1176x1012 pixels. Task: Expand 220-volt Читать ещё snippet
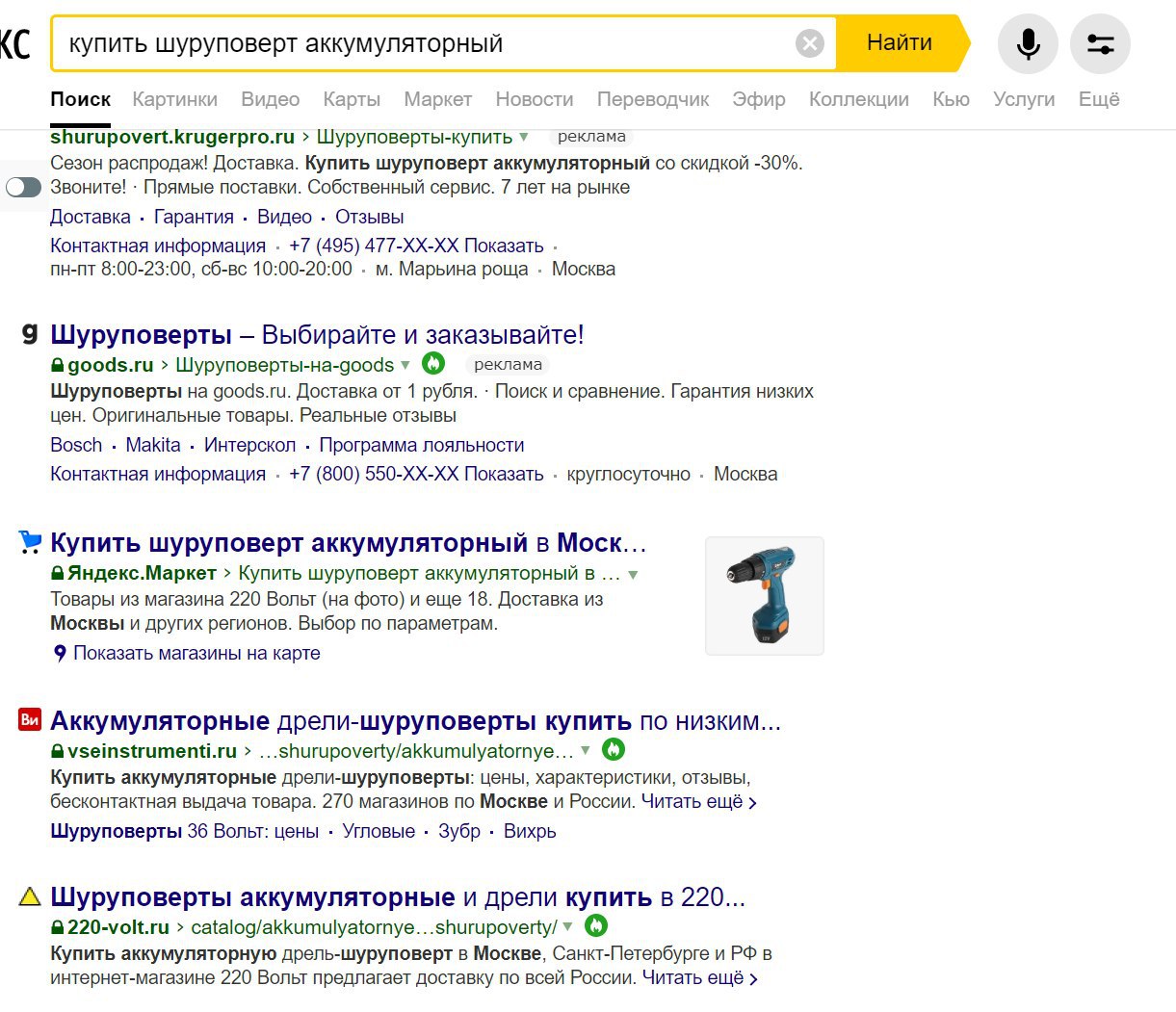[x=700, y=978]
